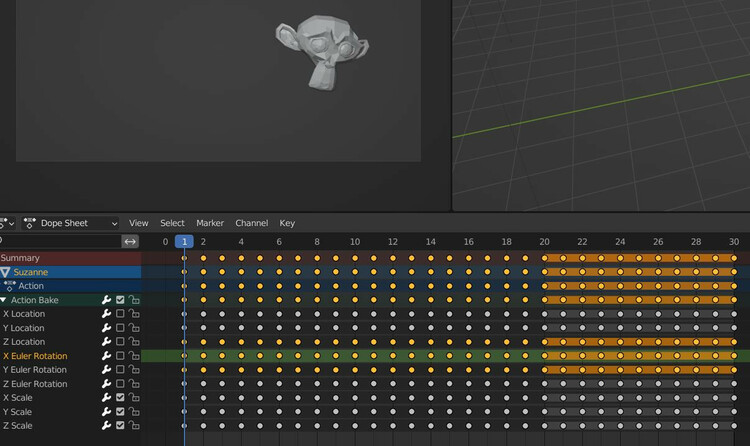Collapse the Action Bake group arrow
The image size is (750, 446).
[3, 300]
